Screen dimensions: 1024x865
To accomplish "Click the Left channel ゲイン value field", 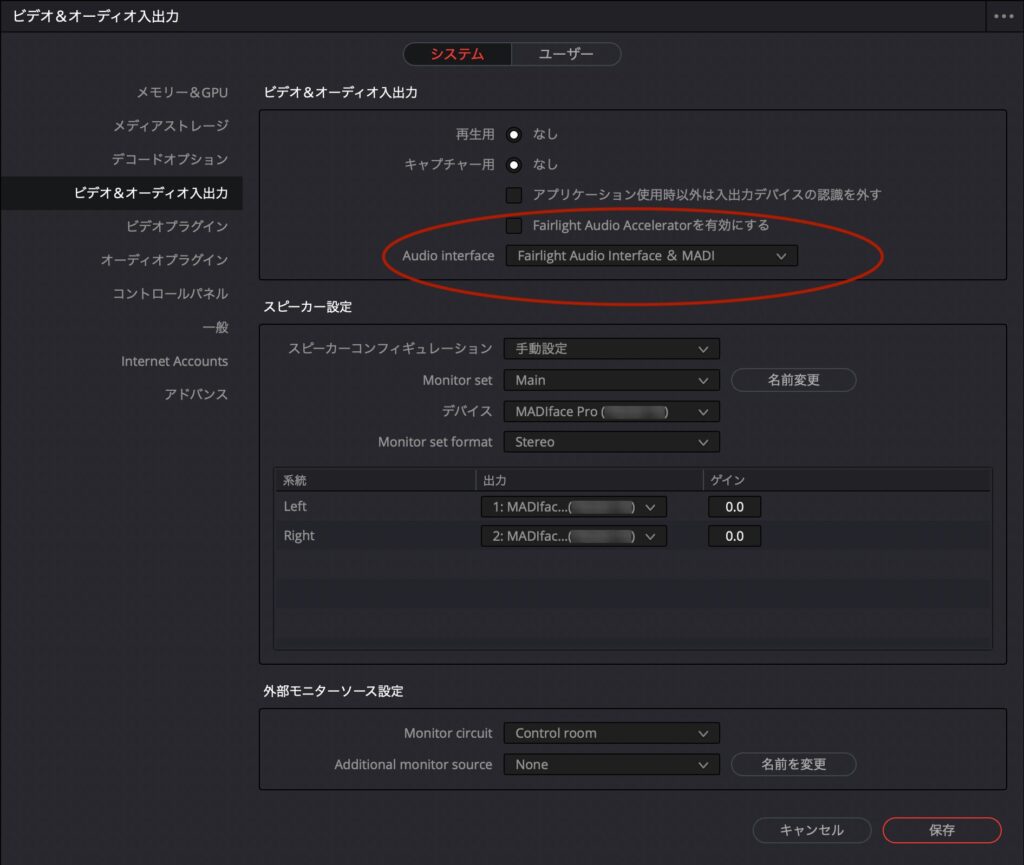I will [735, 507].
